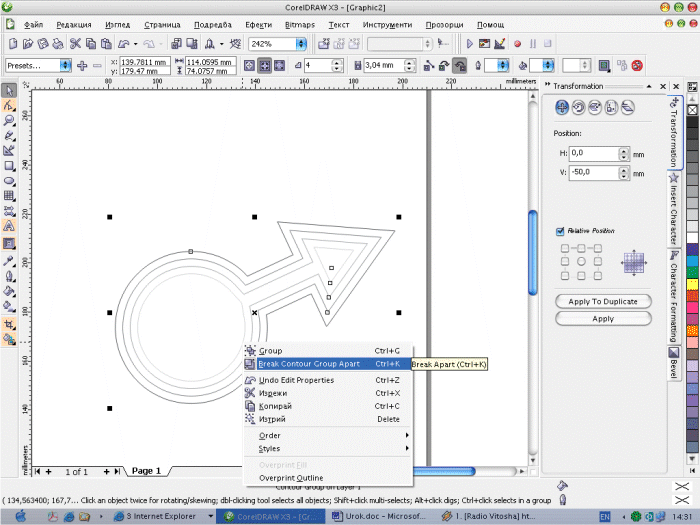Open the Ефекти menu
This screenshot has width=700, height=525.
click(258, 25)
